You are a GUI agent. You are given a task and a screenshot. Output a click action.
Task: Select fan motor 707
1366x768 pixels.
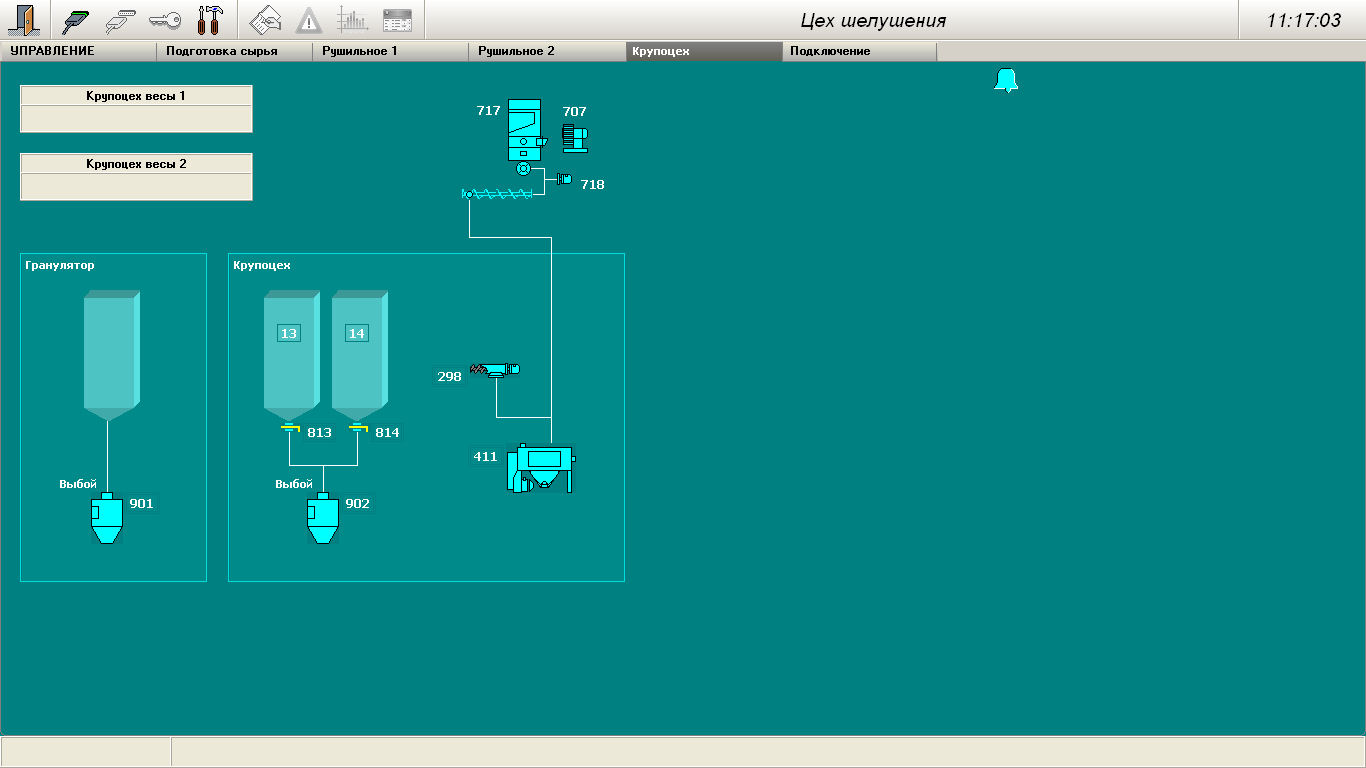pyautogui.click(x=574, y=137)
